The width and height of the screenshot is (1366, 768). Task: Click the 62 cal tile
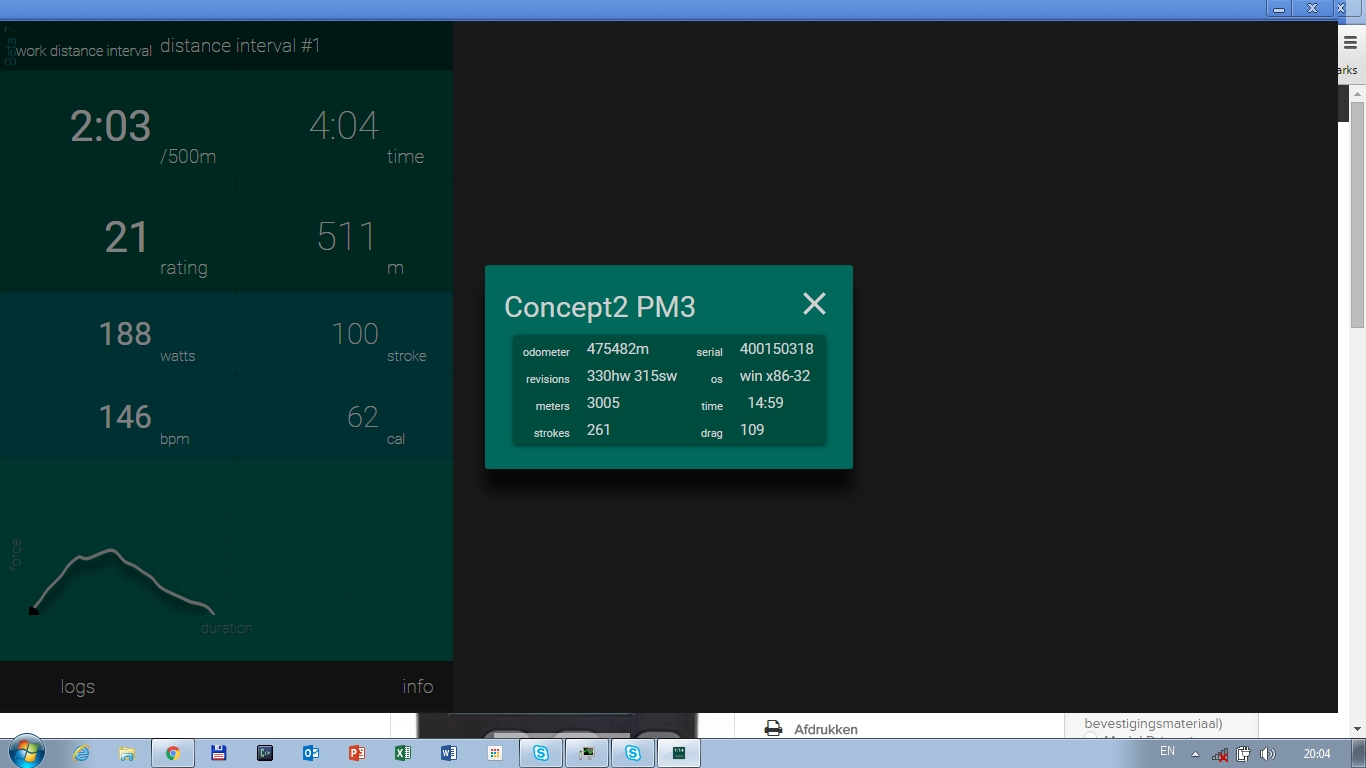click(345, 417)
